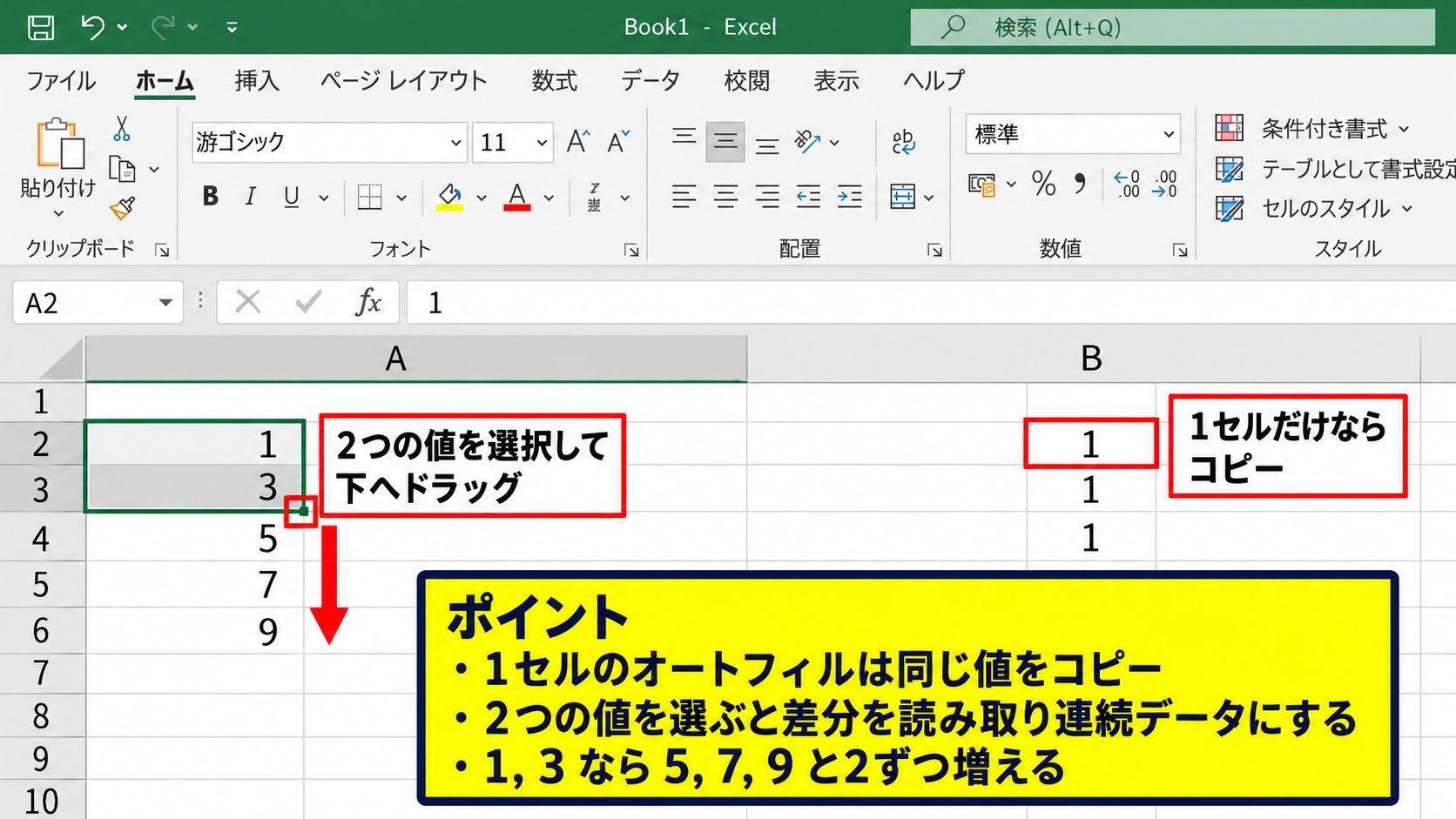Click the Save icon in title bar
The width and height of the screenshot is (1456, 819).
40,27
